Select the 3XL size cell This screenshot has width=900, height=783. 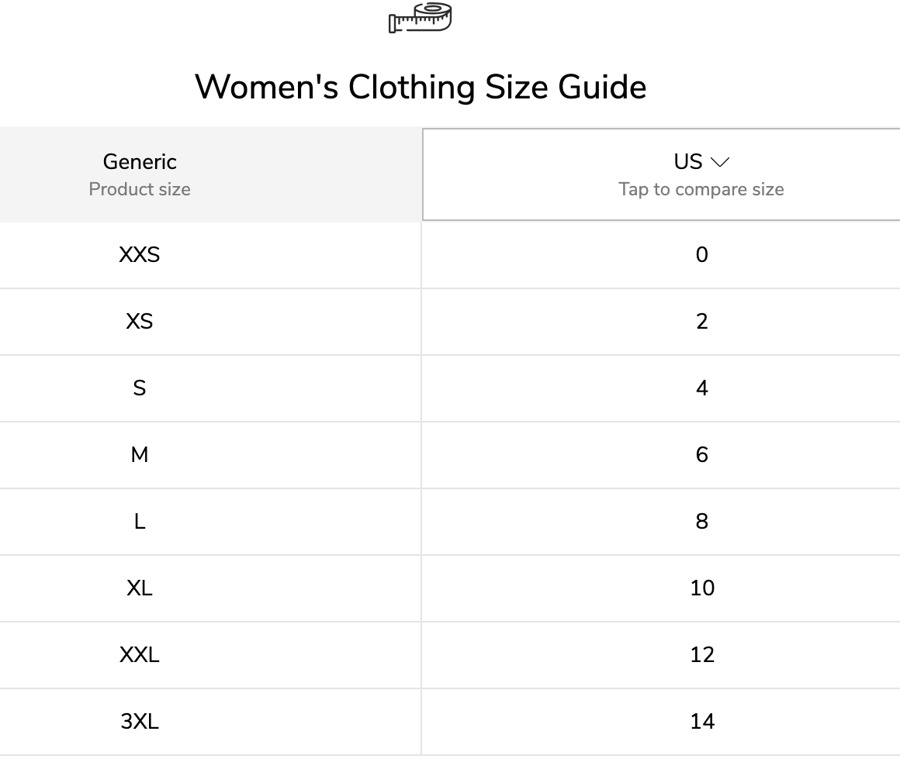pos(139,721)
